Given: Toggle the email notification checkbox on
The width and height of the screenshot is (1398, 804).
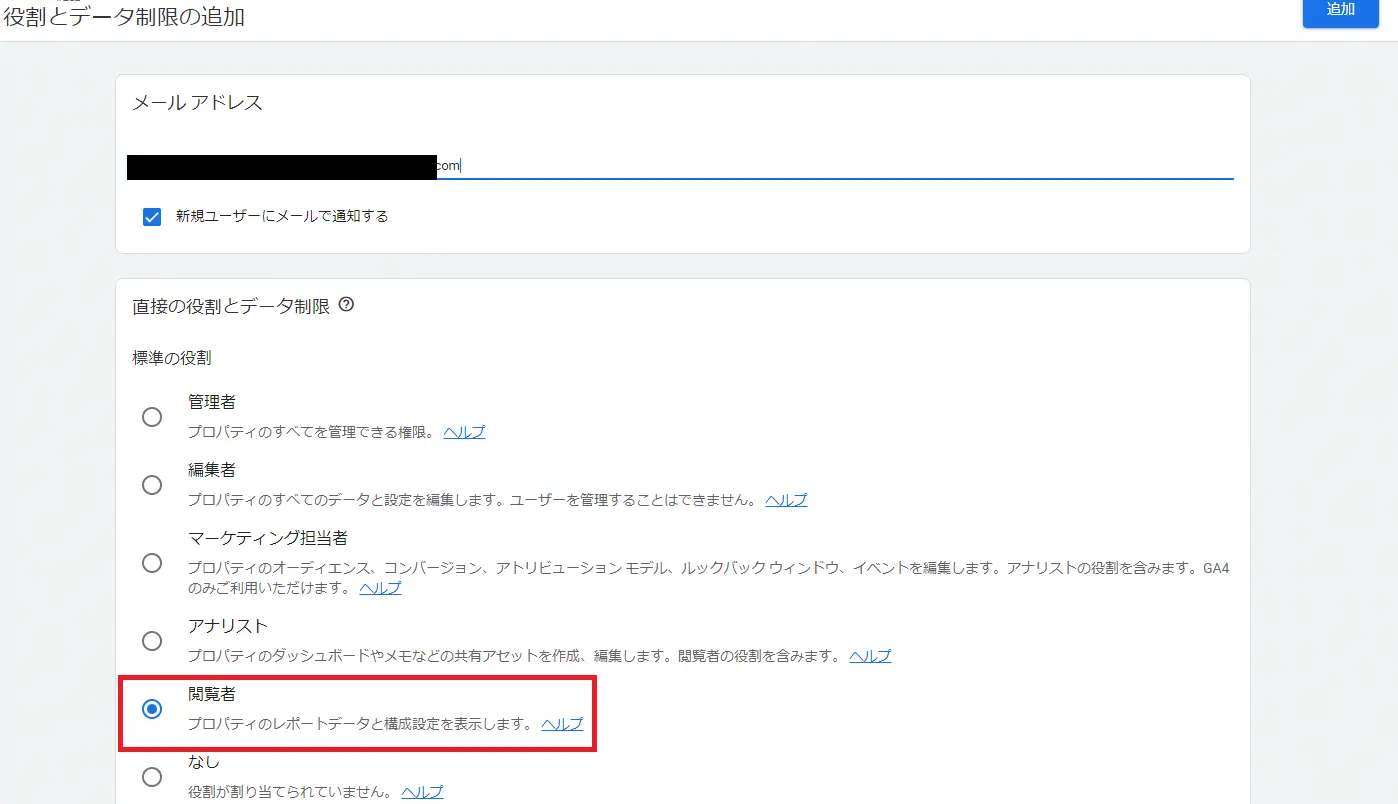Looking at the screenshot, I should (x=151, y=215).
